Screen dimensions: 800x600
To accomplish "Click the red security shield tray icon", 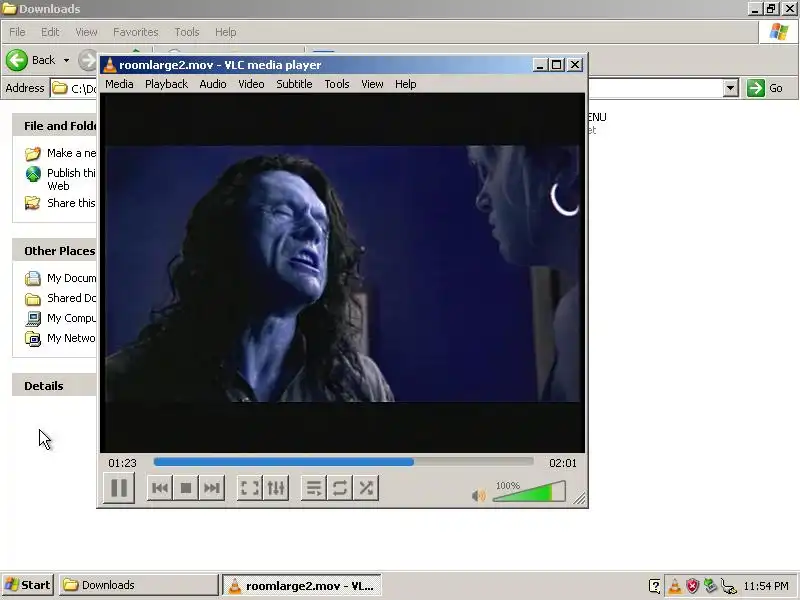I will [692, 586].
